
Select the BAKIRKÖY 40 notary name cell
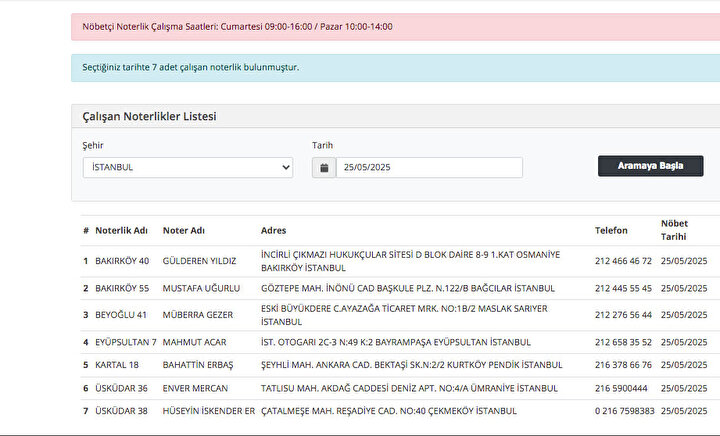coord(122,261)
